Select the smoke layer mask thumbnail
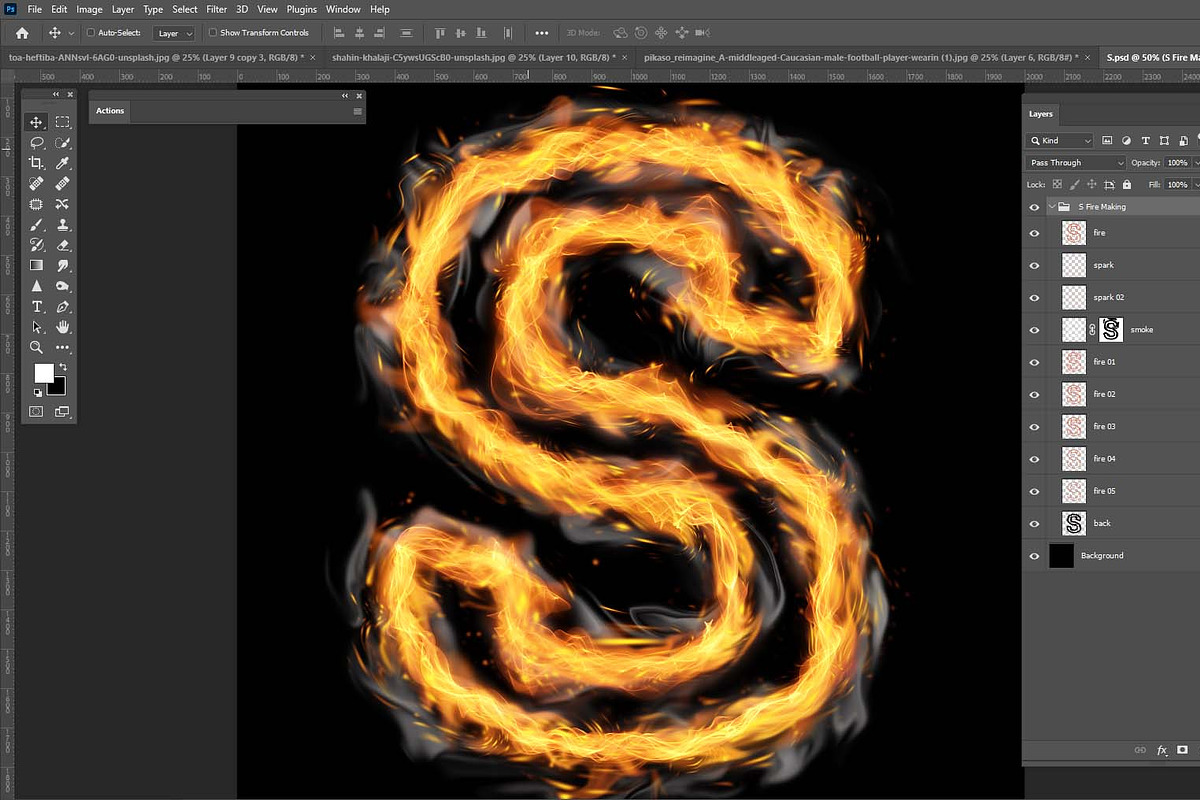Screen dimensions: 1200x800 point(1112,330)
